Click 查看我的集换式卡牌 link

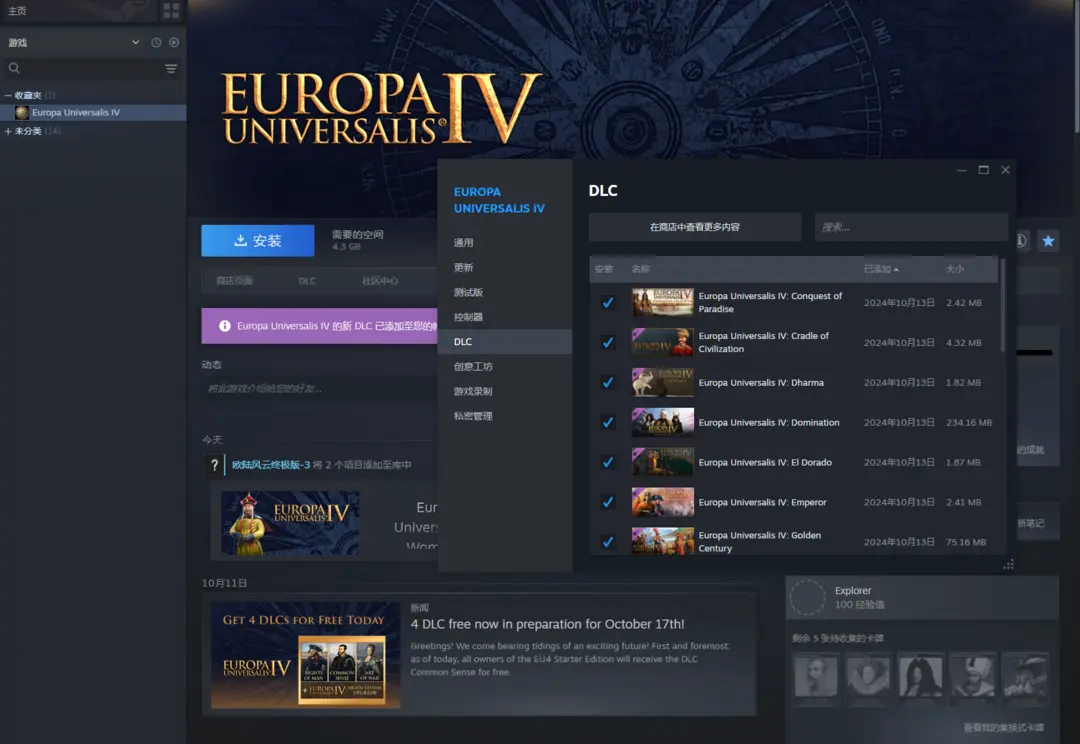[x=1003, y=727]
